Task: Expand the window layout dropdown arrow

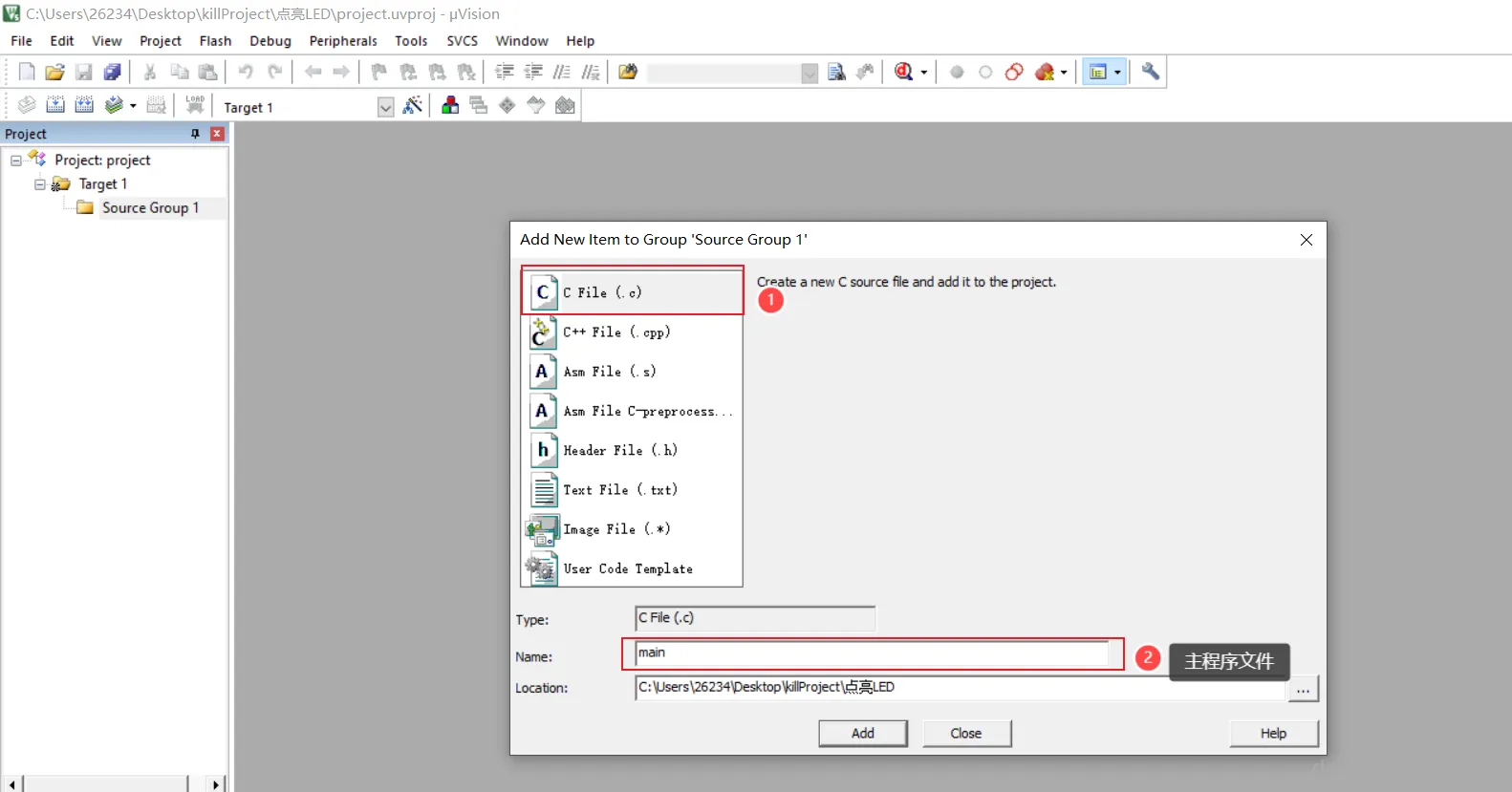Action: (1117, 73)
